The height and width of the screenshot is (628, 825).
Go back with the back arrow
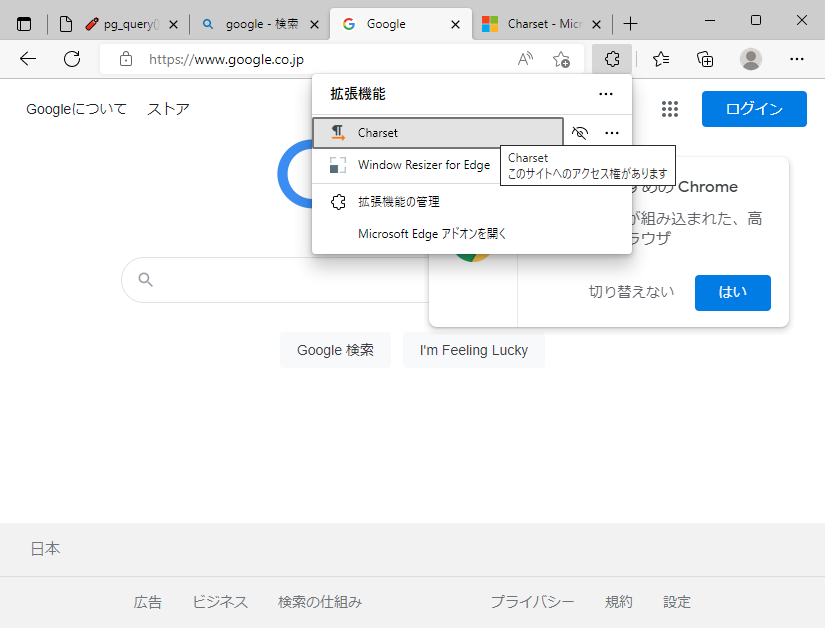(x=28, y=59)
